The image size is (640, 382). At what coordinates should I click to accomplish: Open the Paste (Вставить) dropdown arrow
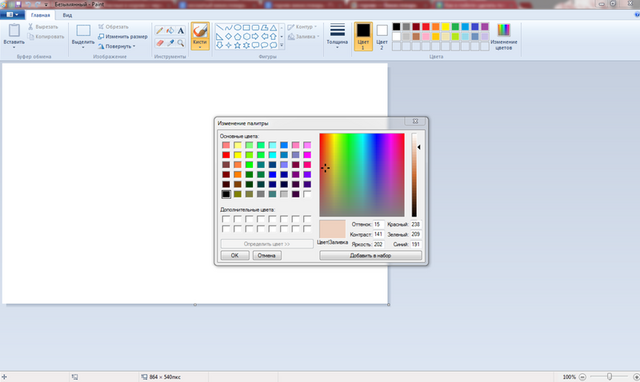coord(14,47)
